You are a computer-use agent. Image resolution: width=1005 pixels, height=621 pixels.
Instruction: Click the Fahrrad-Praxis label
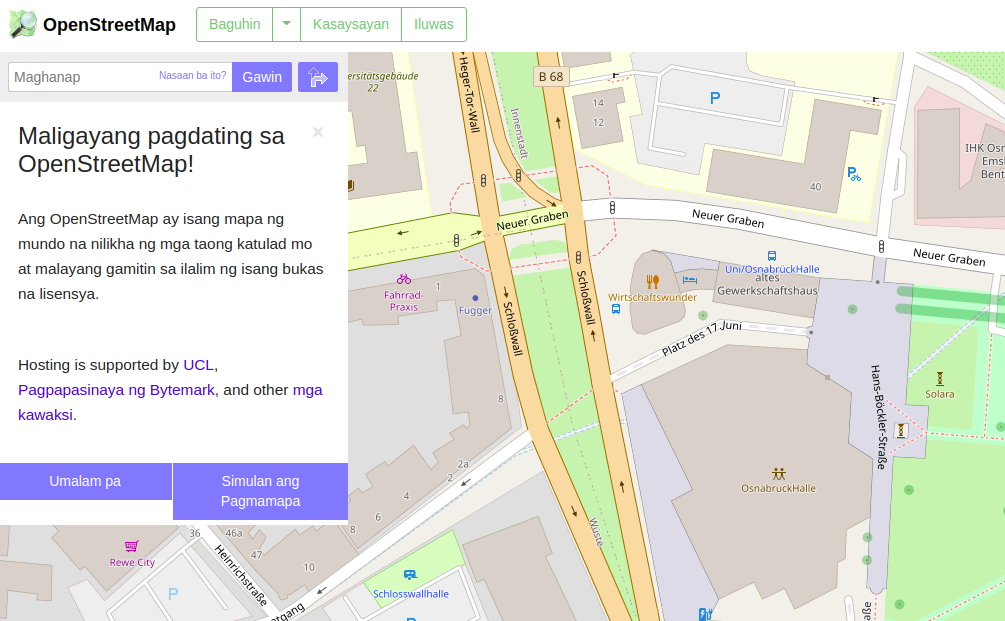(404, 301)
